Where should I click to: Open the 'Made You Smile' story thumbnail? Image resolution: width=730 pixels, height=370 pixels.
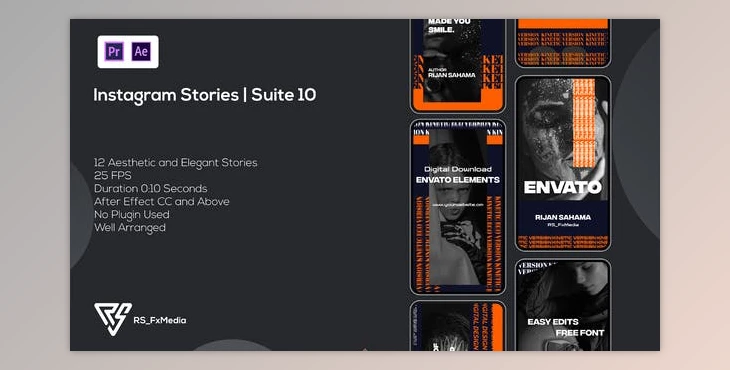pyautogui.click(x=458, y=66)
